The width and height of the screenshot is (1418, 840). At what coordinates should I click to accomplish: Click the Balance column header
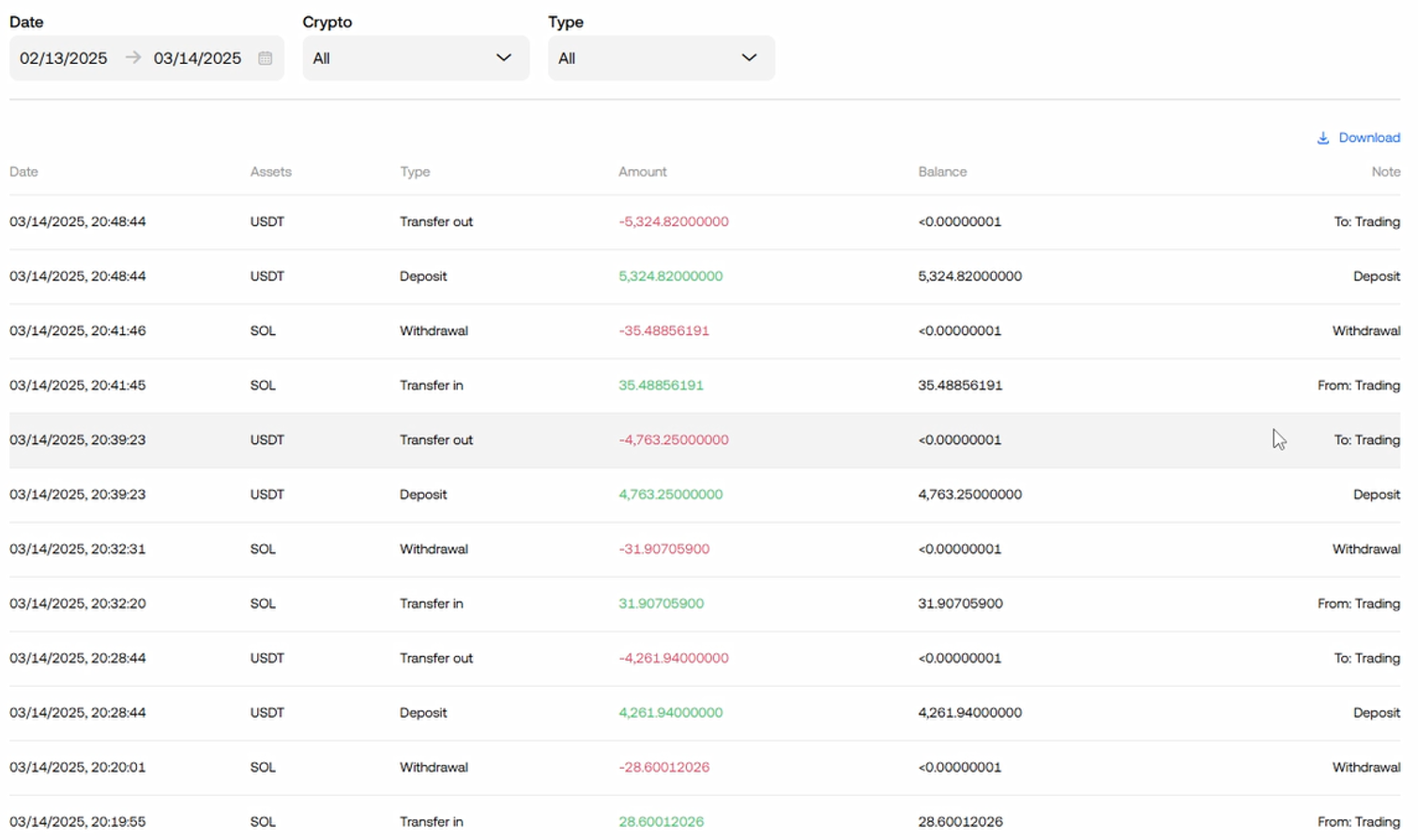tap(942, 172)
